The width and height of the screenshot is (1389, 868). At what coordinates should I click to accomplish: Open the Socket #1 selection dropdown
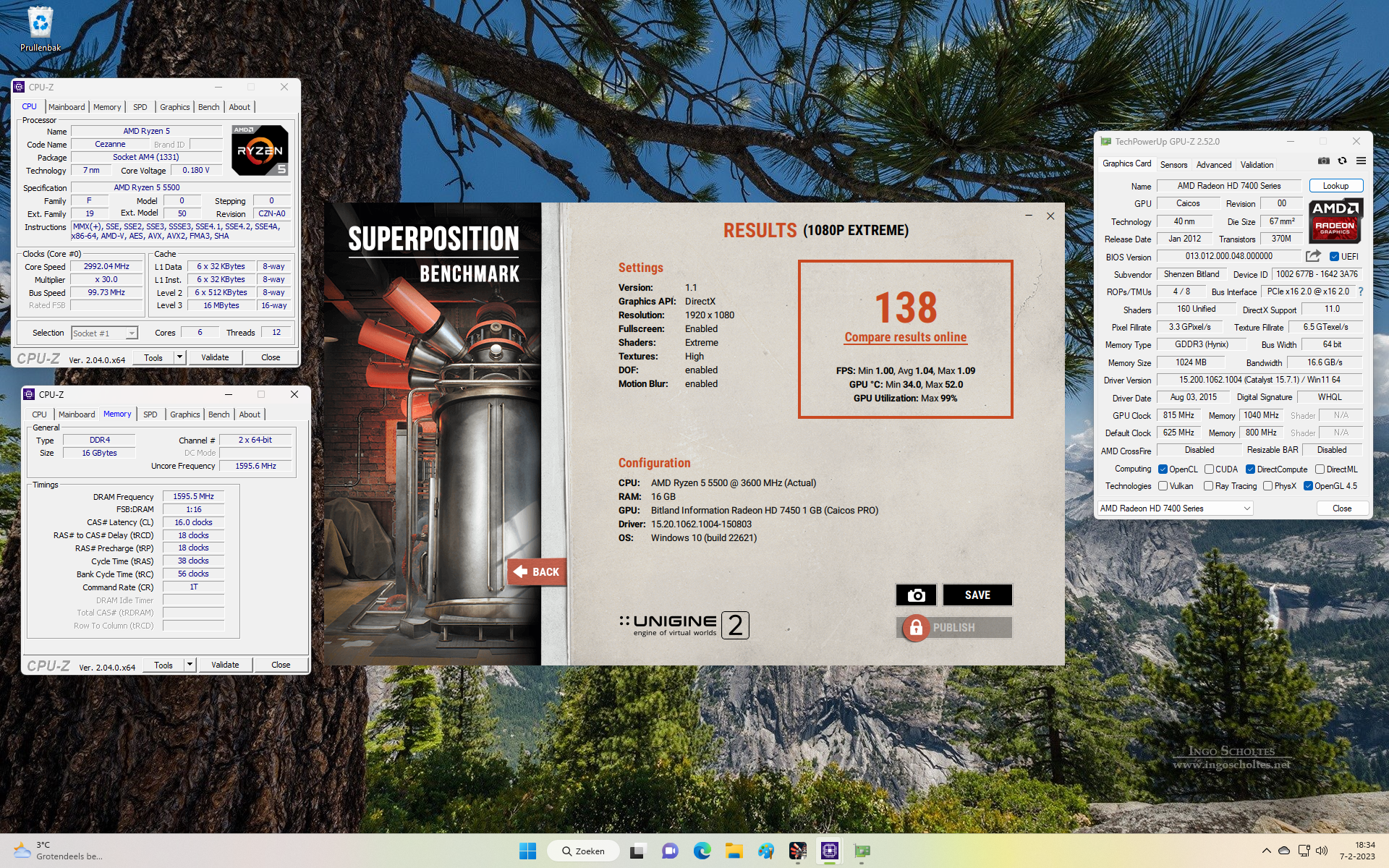tap(104, 333)
